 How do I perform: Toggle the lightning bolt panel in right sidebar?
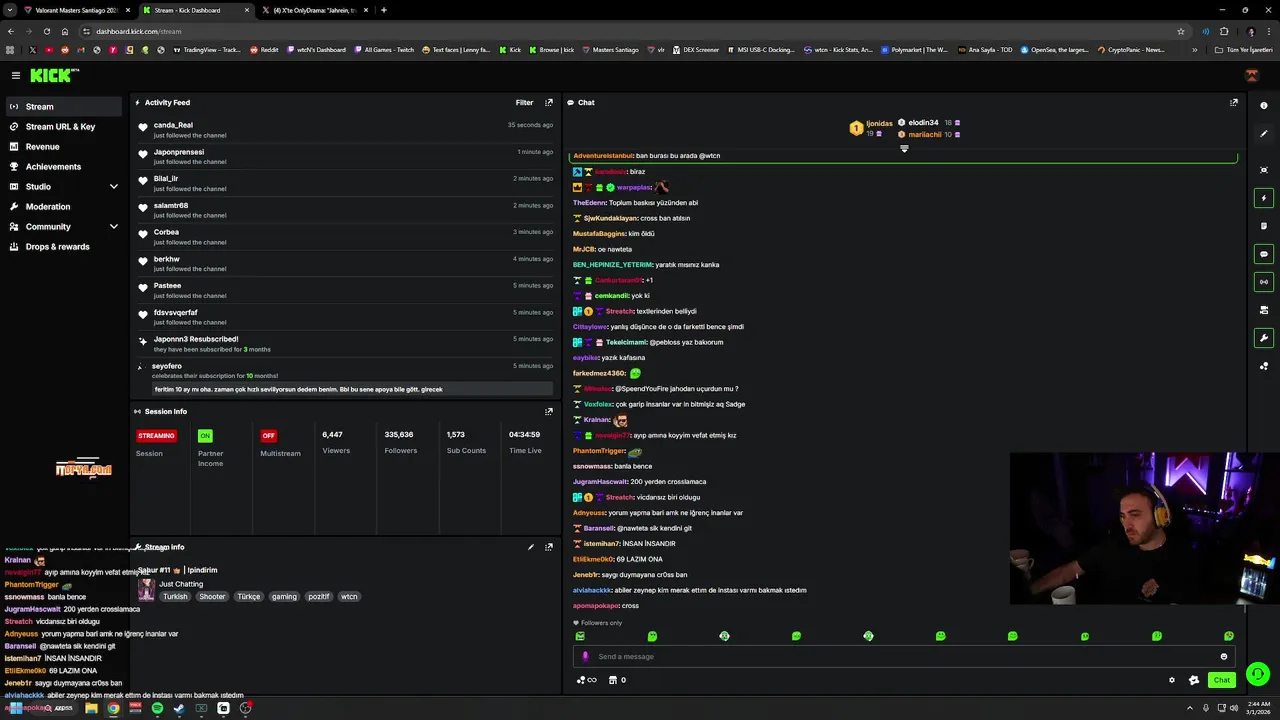1264,198
